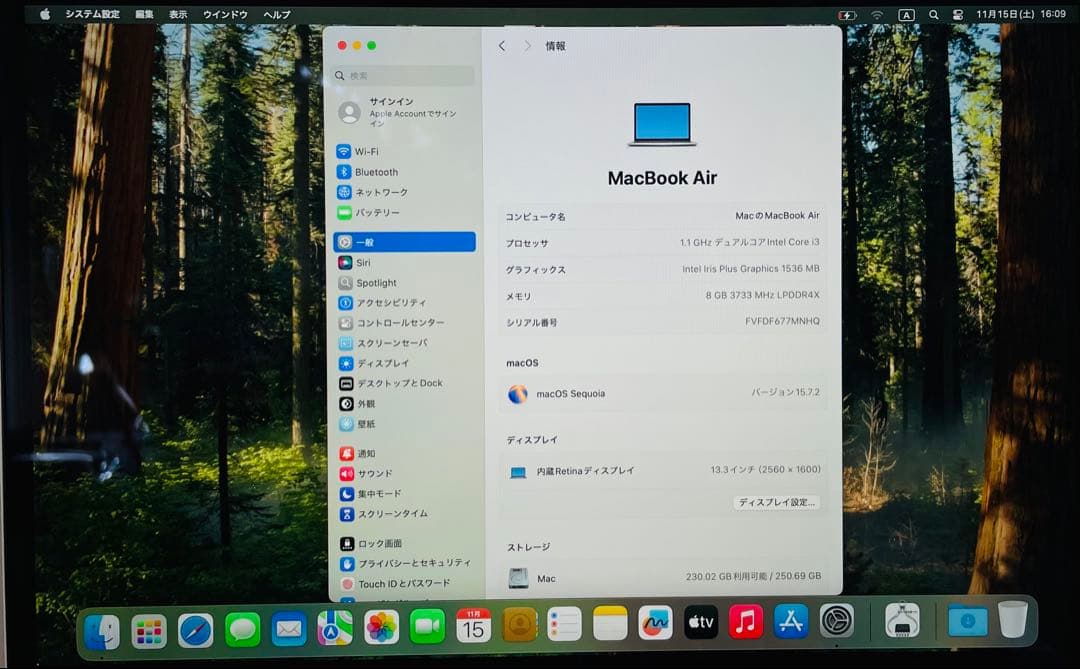Open アクセシビリティ settings
This screenshot has width=1080, height=669.
click(x=390, y=302)
